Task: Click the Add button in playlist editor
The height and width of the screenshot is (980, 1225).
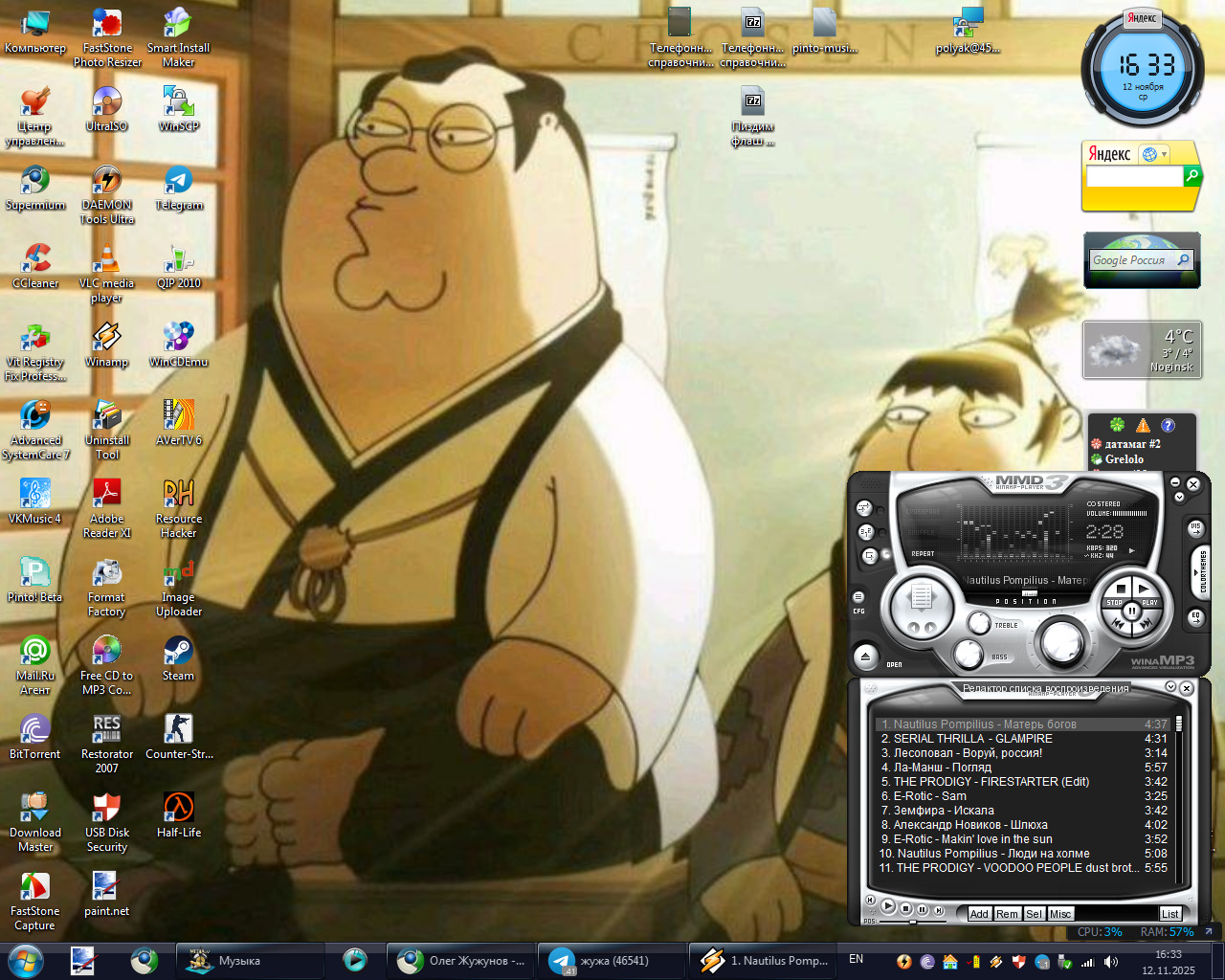Action: tap(979, 914)
